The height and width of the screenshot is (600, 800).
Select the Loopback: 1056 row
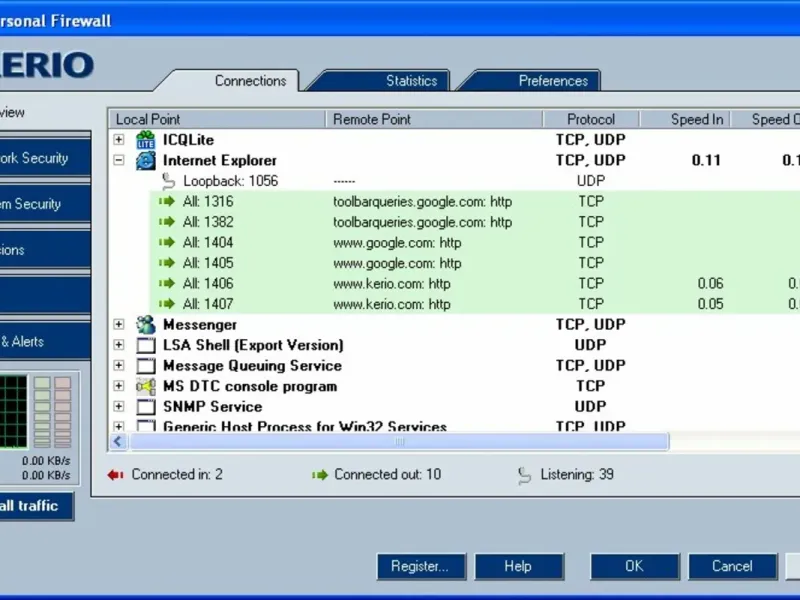pyautogui.click(x=454, y=181)
